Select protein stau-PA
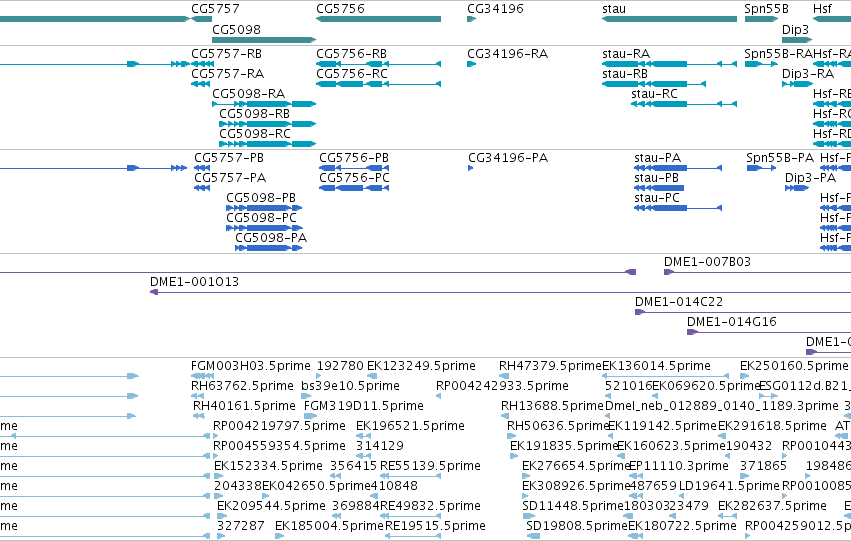The width and height of the screenshot is (851, 541). coord(657,158)
